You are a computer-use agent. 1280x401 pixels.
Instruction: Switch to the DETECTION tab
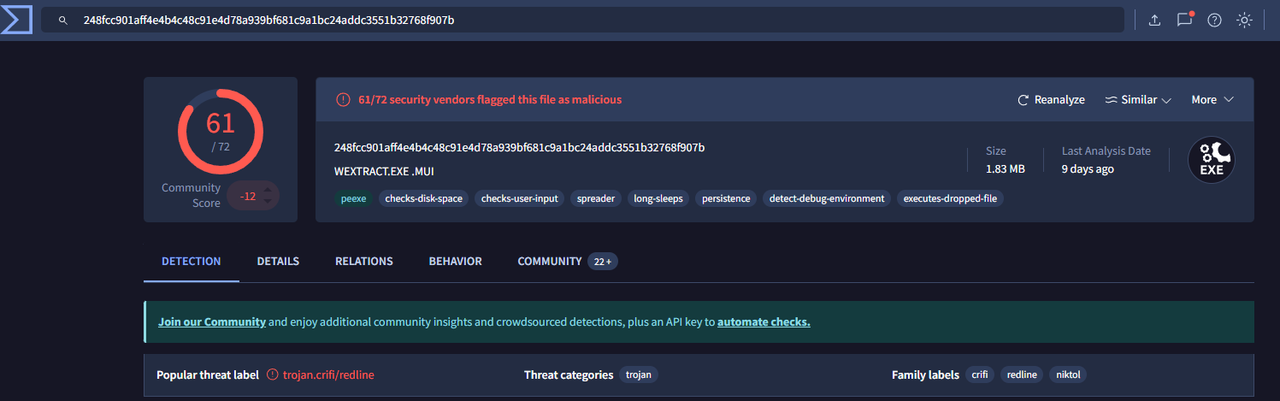point(191,261)
